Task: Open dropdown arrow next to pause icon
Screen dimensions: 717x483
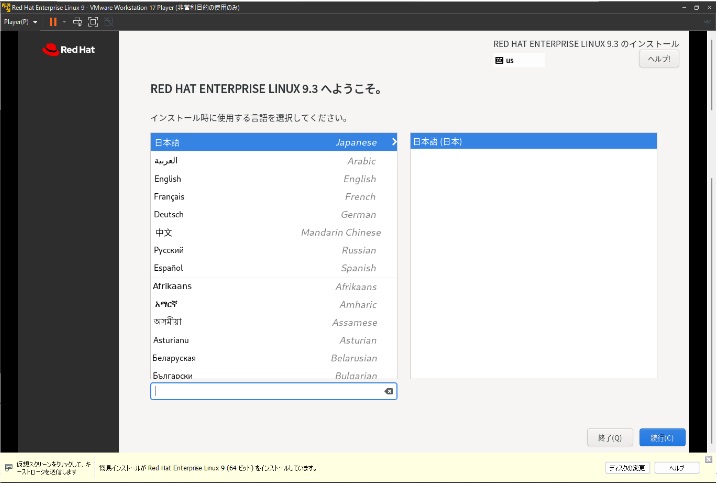Action: pos(64,22)
